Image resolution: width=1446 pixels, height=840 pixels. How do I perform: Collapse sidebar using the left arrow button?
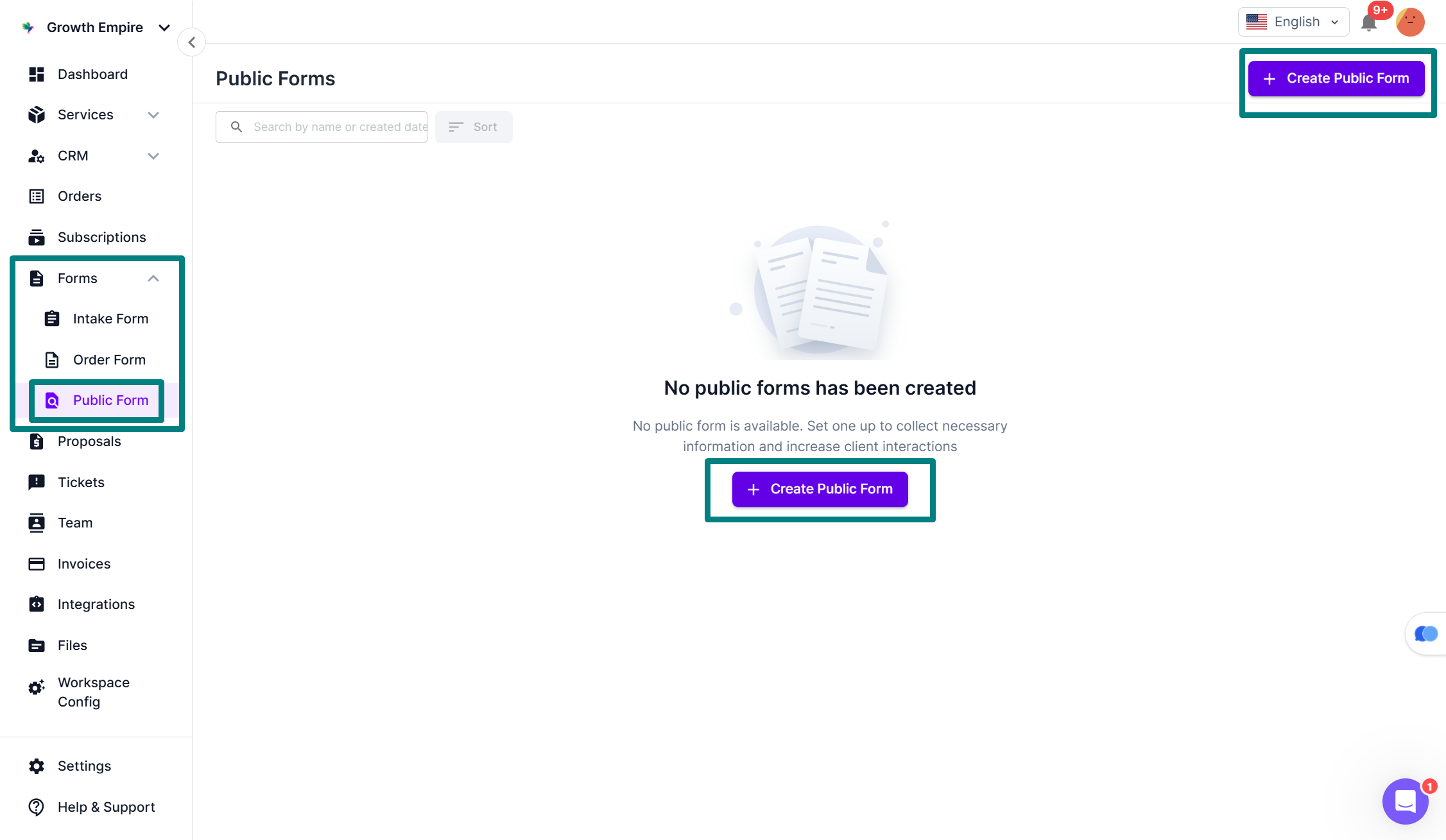[x=191, y=42]
